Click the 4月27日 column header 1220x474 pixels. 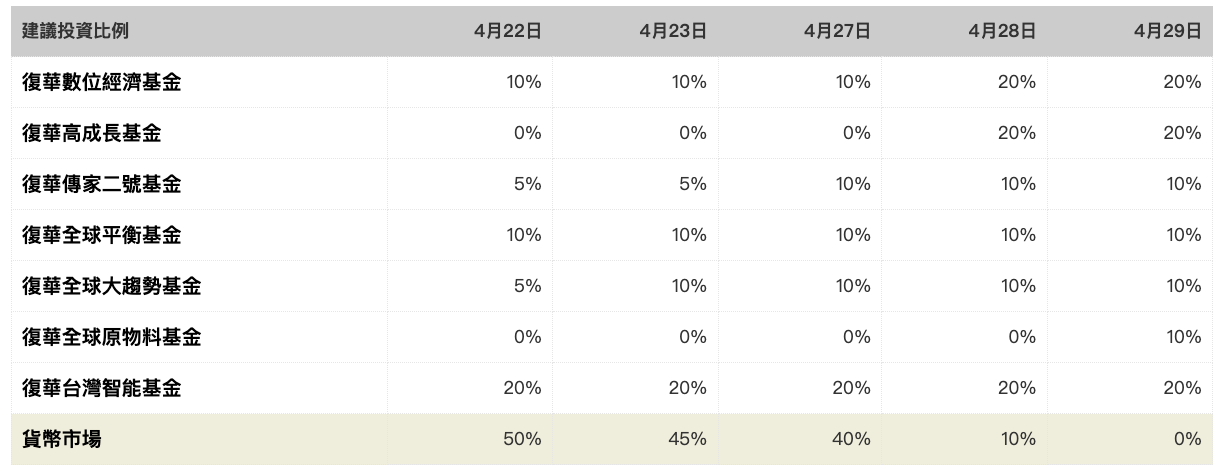pos(837,31)
